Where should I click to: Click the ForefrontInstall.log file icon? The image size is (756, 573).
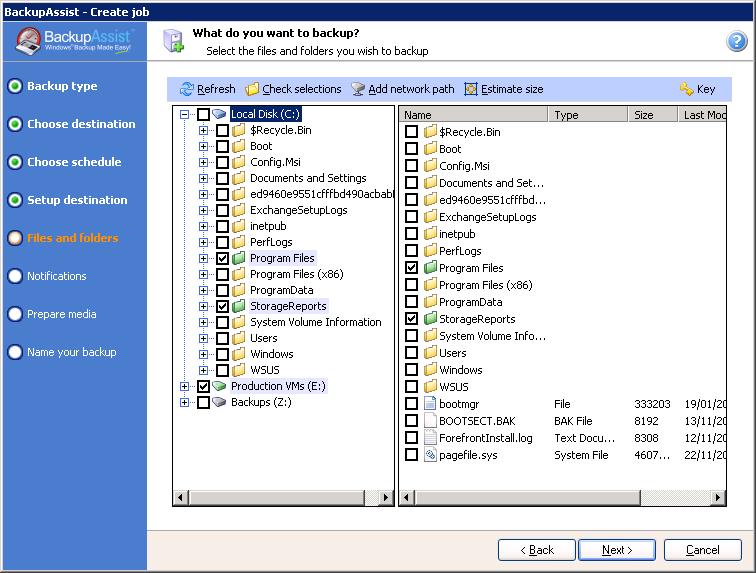pos(430,437)
